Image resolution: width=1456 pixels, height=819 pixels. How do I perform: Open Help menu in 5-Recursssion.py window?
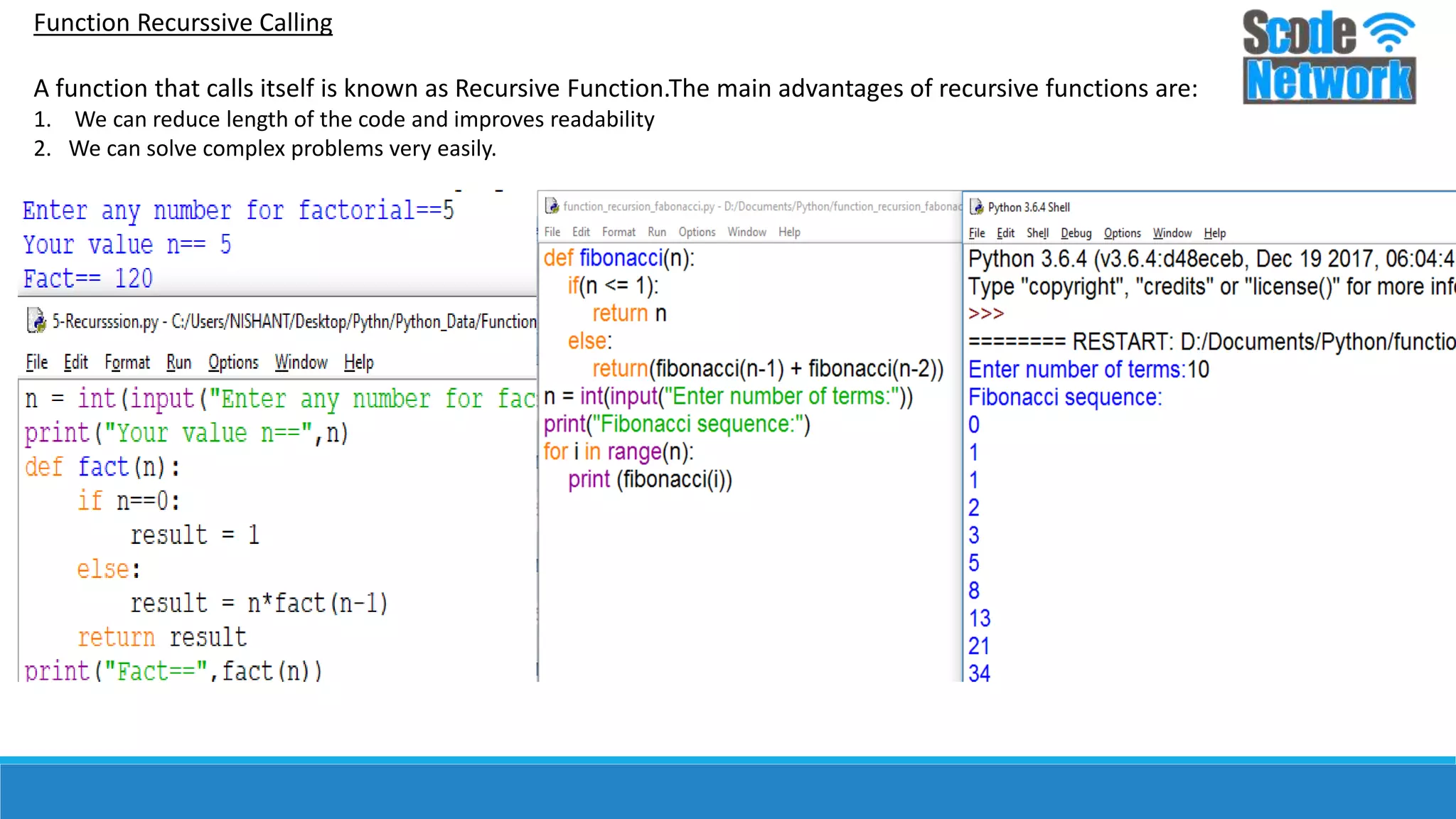coord(359,363)
